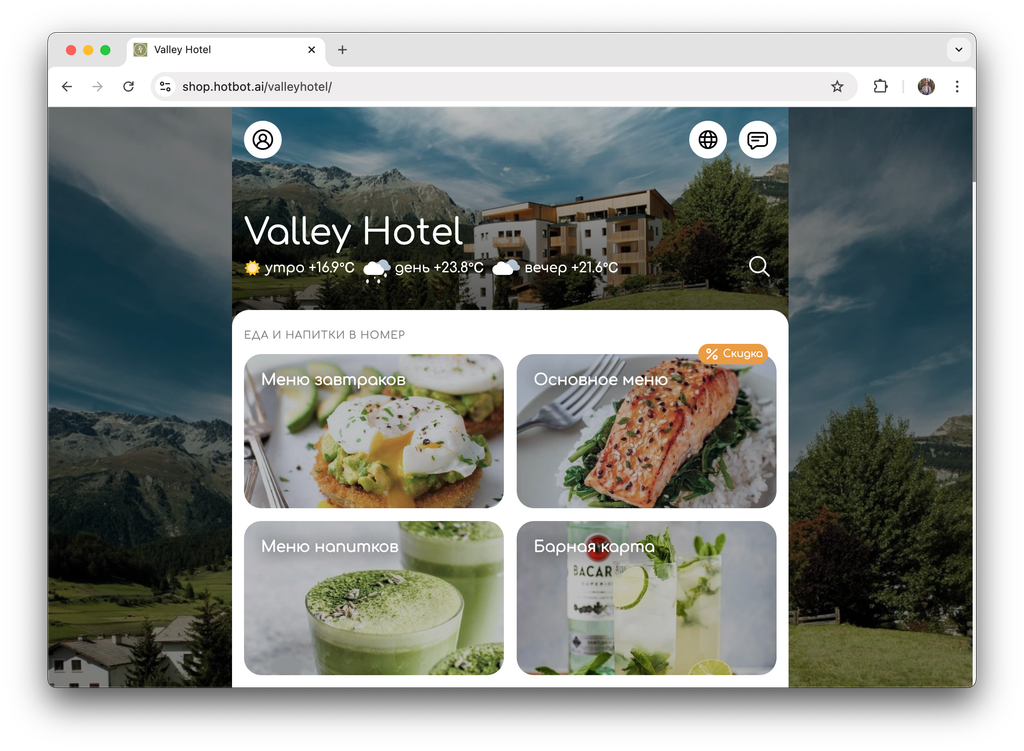Viewport: 1024px width, 751px height.
Task: Click the address bar URL field
Action: [x=496, y=86]
